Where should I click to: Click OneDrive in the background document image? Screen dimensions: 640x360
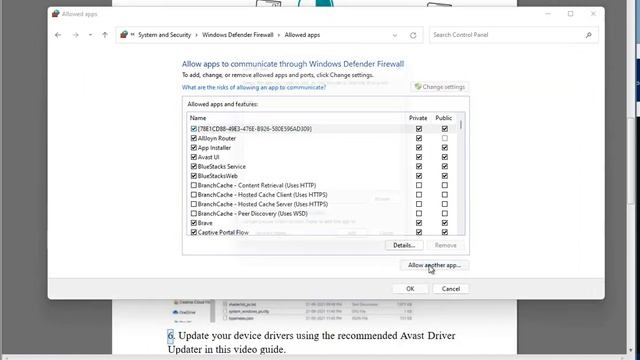[x=184, y=312]
